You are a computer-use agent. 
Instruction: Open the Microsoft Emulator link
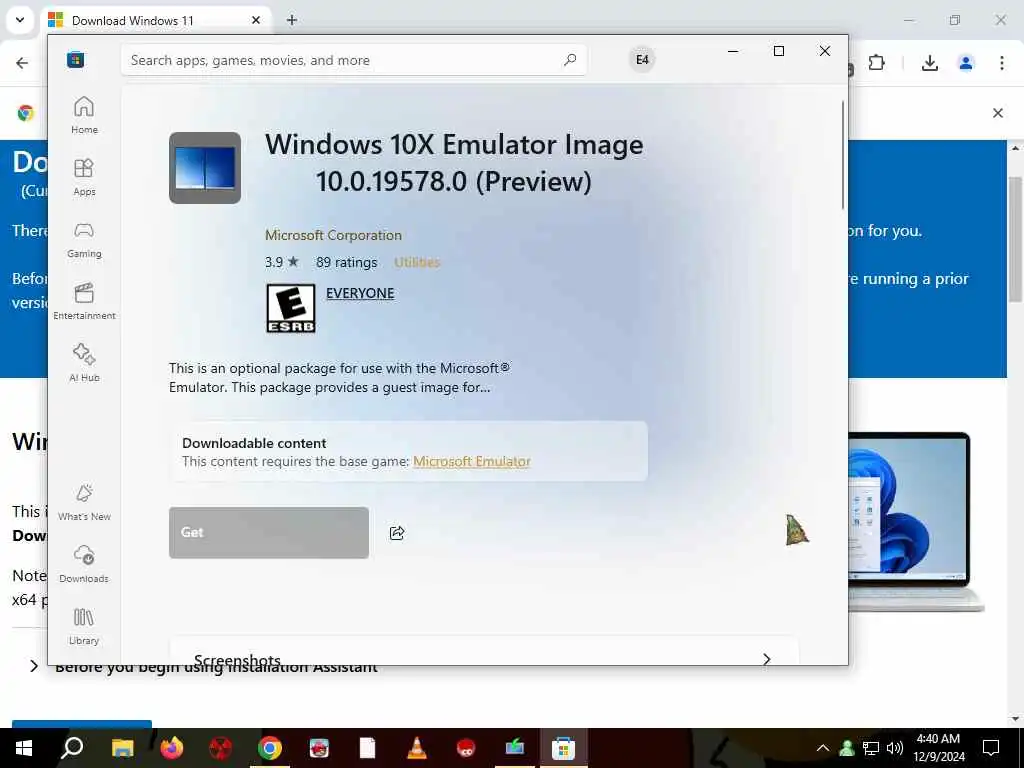coord(472,461)
